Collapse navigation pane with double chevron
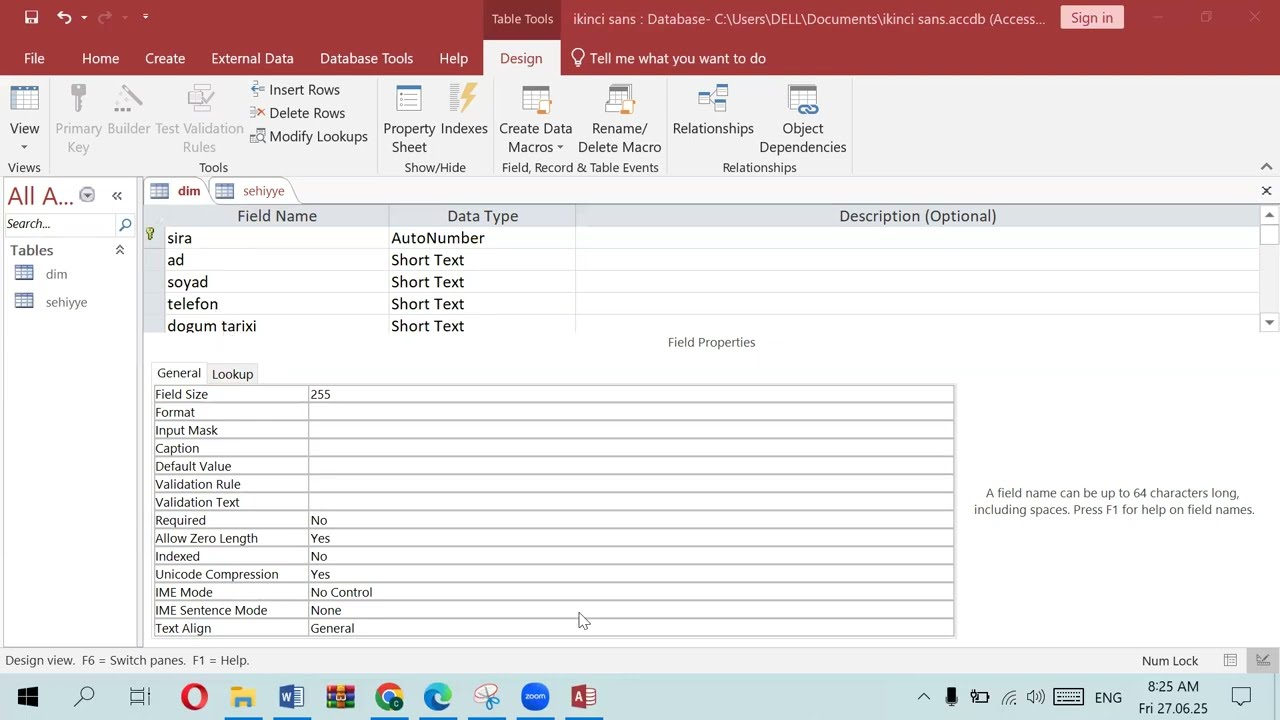Viewport: 1280px width, 720px height. coord(117,196)
